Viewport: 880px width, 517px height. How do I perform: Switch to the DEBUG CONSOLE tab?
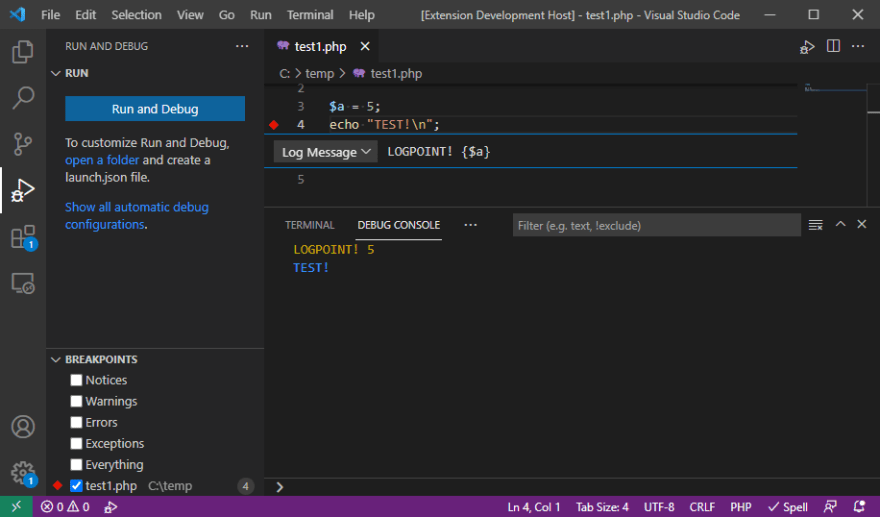tap(399, 225)
